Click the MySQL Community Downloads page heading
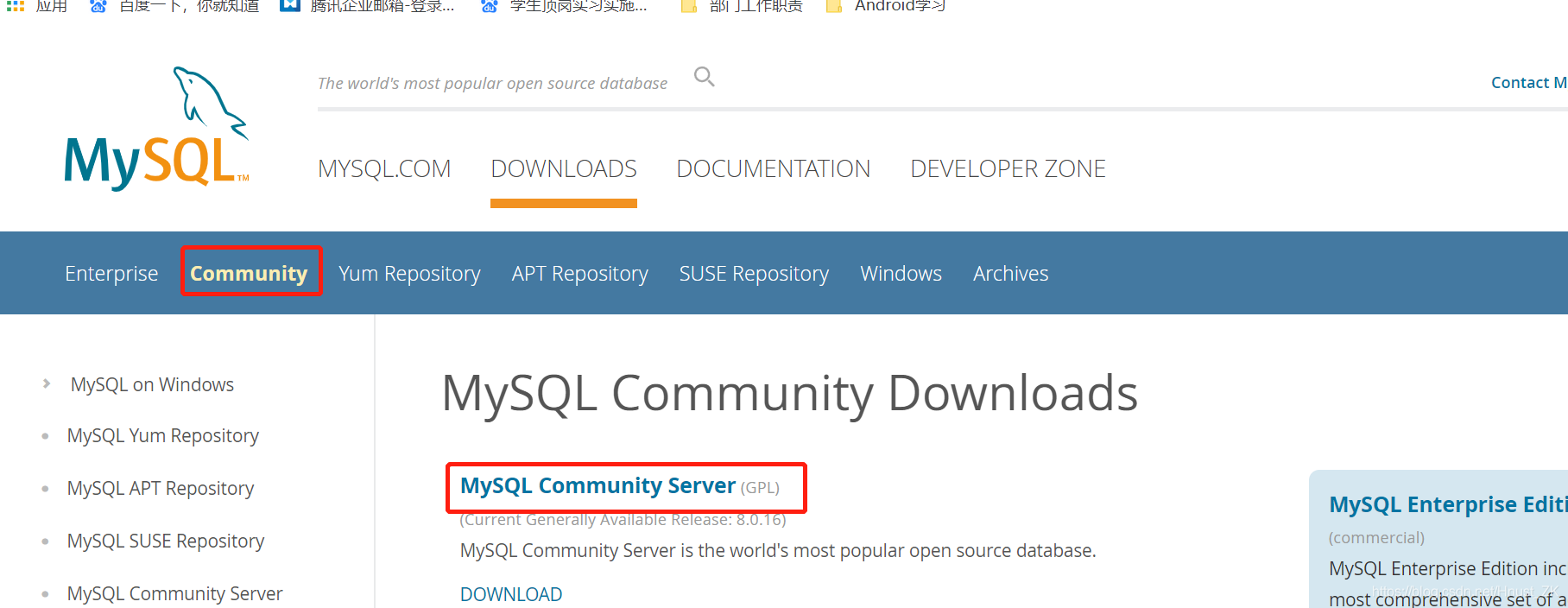 [789, 393]
